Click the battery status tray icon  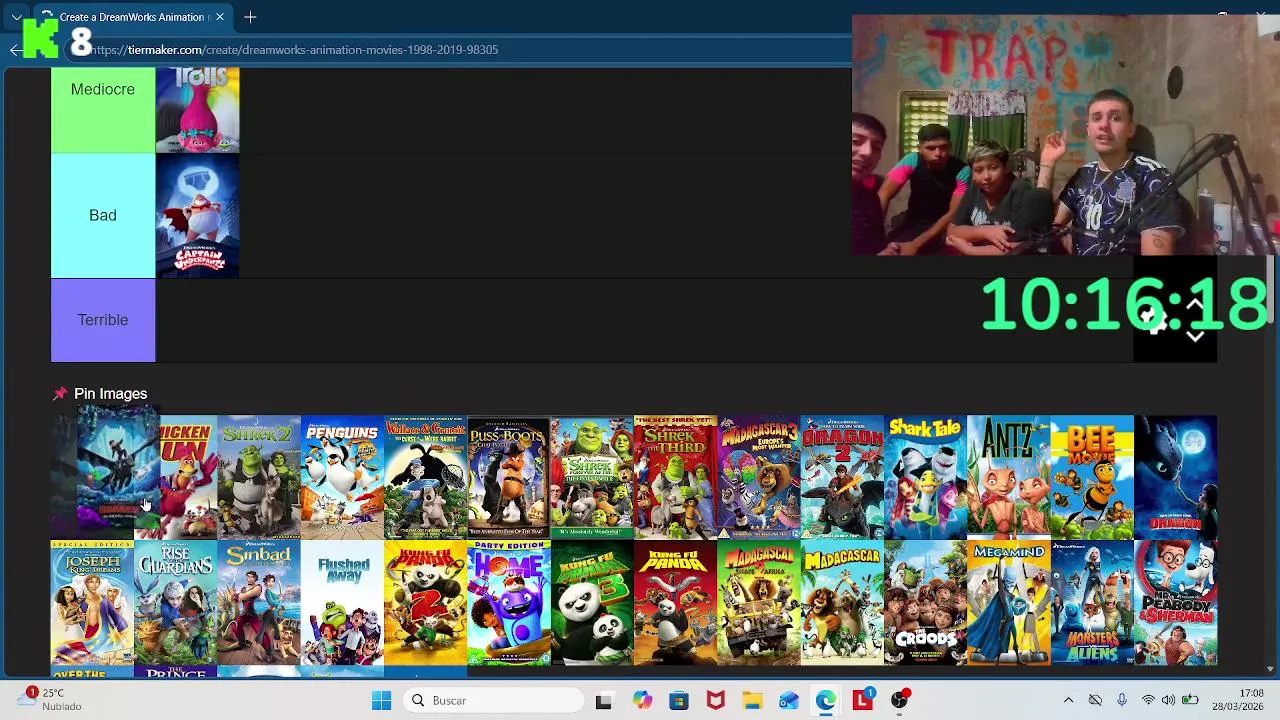[x=1190, y=701]
